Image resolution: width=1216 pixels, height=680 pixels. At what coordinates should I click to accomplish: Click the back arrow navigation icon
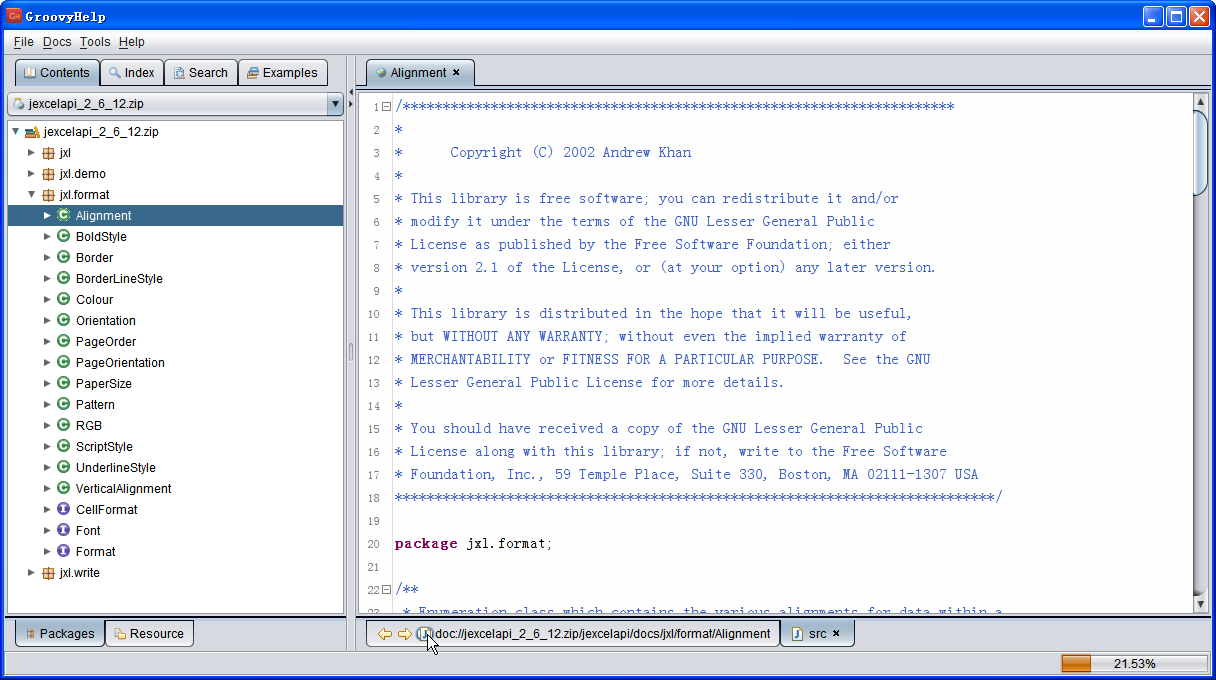[x=384, y=634]
